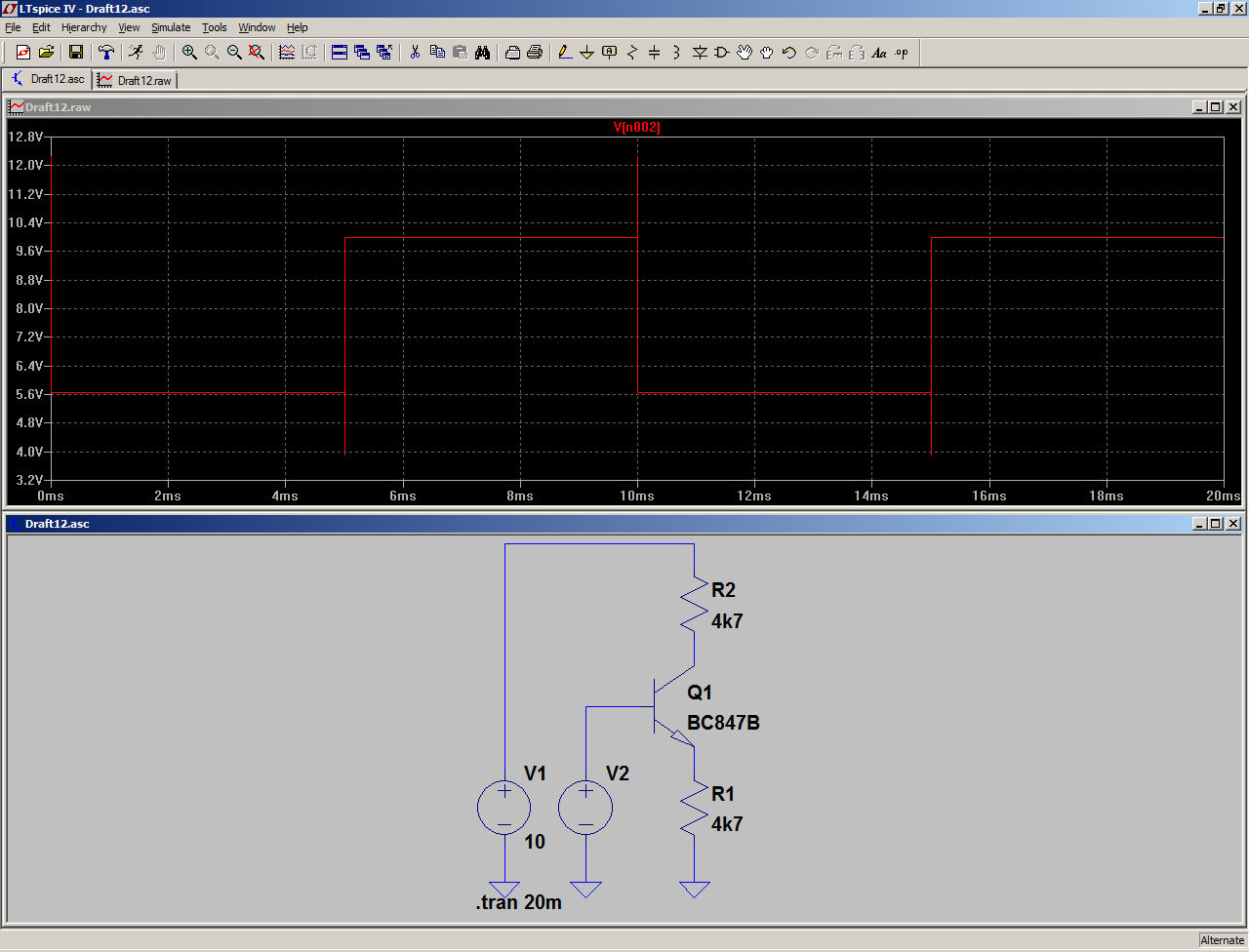Place an inductor from the toolbar
This screenshot has width=1249, height=952.
tap(677, 53)
